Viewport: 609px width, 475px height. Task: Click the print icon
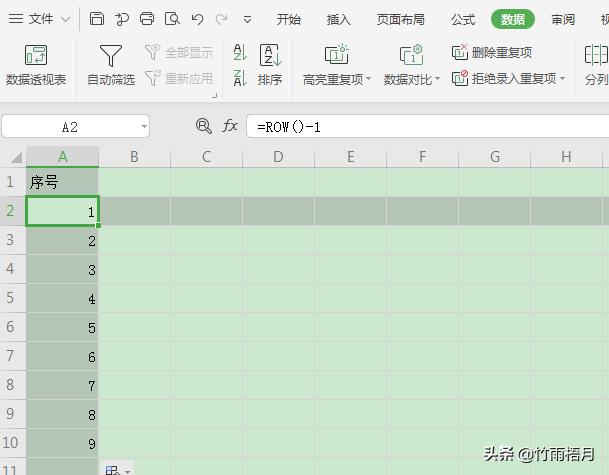[x=147, y=19]
